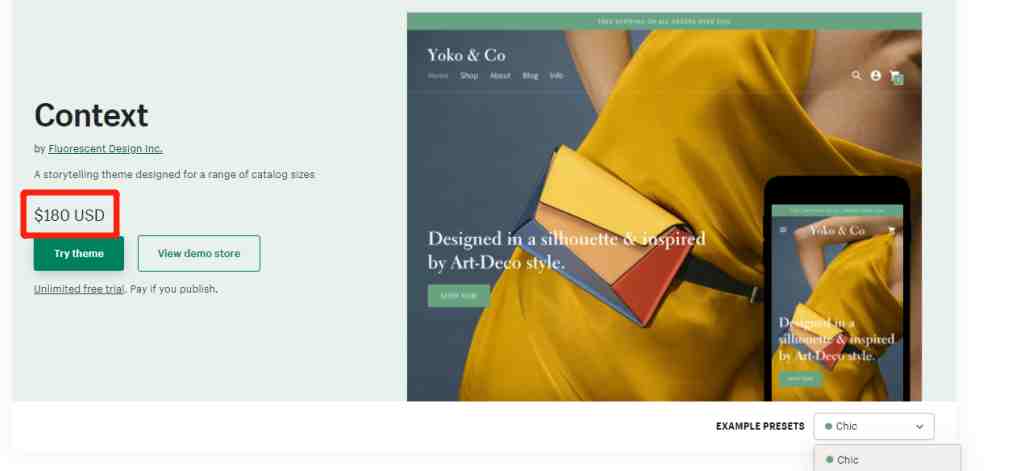
Task: Click the Shop now button in desktop preview
Action: [x=459, y=296]
